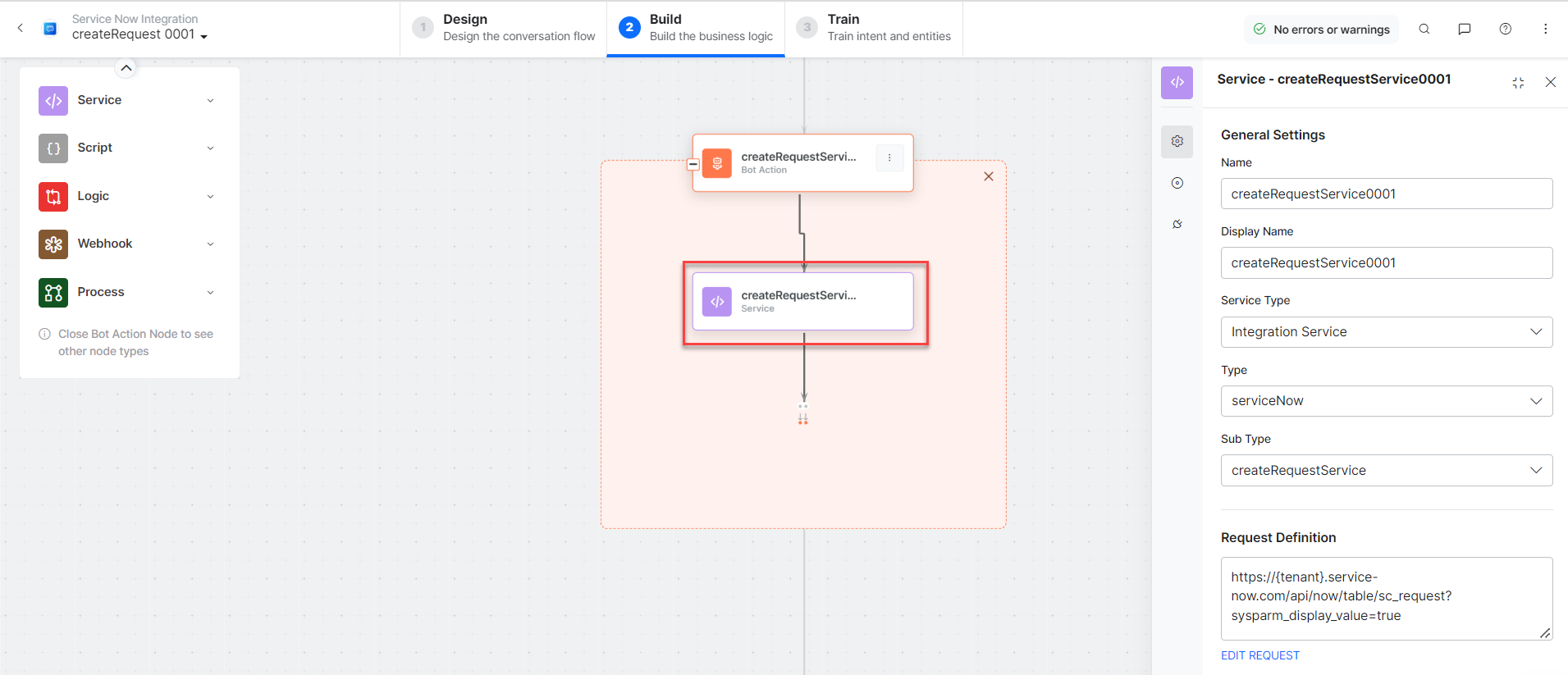This screenshot has width=1568, height=675.
Task: Select the Webhook node icon
Action: click(53, 244)
